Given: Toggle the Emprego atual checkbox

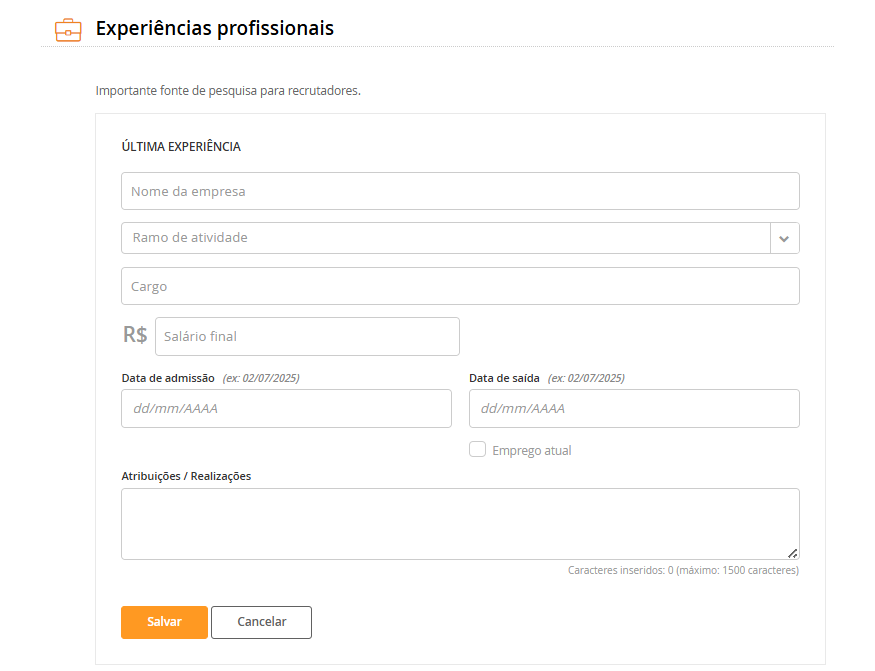Looking at the screenshot, I should [477, 449].
